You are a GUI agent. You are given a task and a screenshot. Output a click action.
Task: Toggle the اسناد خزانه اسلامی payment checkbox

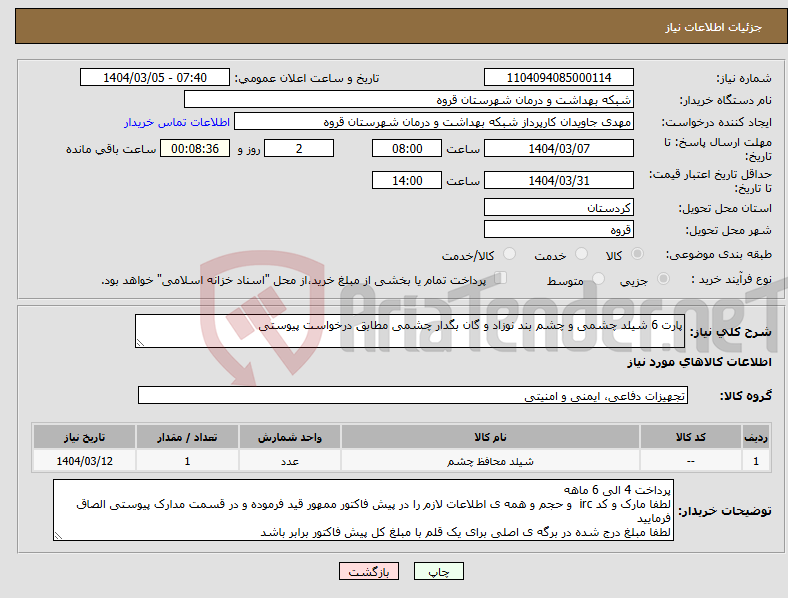pos(501,278)
